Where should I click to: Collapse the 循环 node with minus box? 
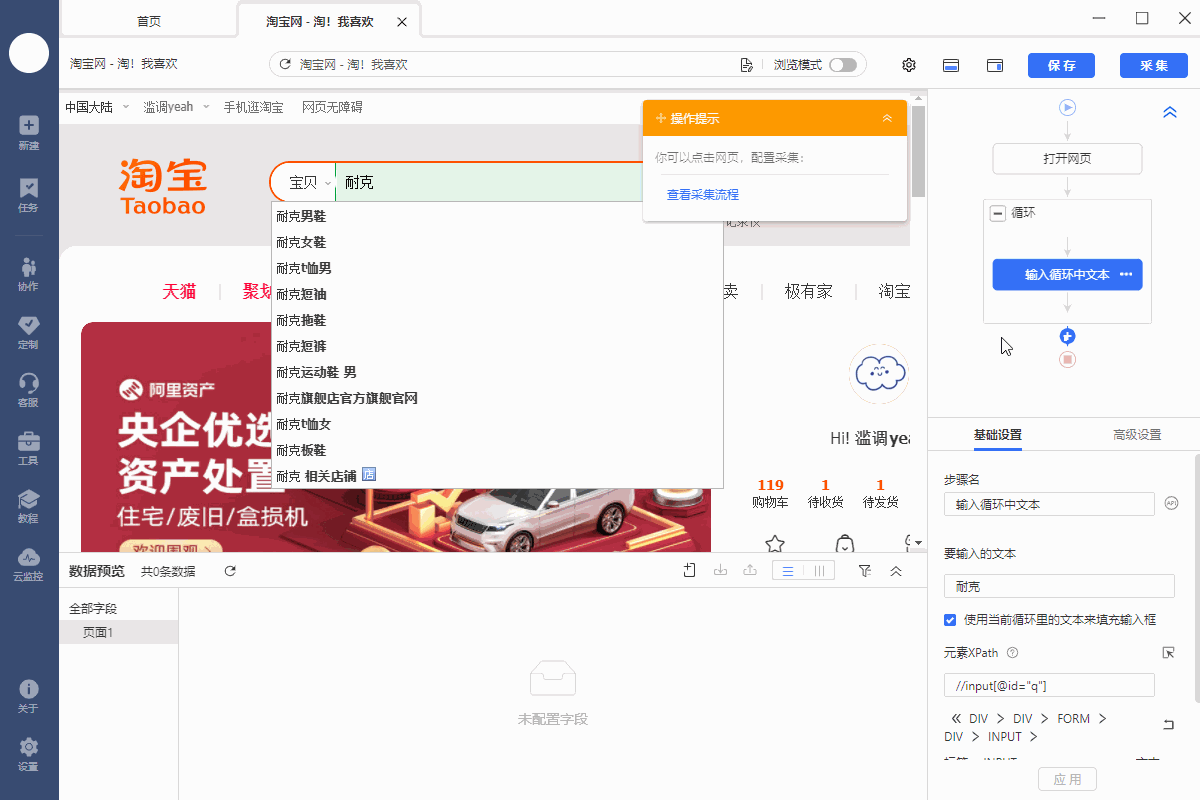(997, 213)
